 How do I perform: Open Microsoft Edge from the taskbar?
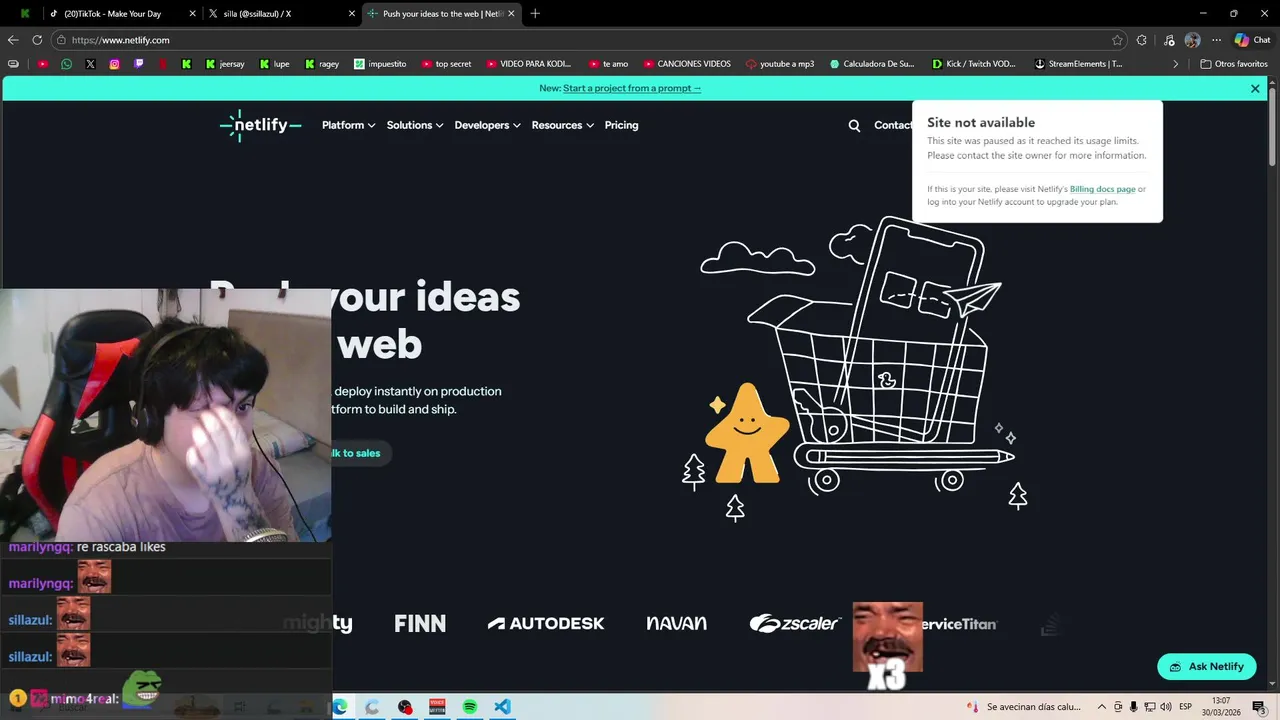coord(339,707)
